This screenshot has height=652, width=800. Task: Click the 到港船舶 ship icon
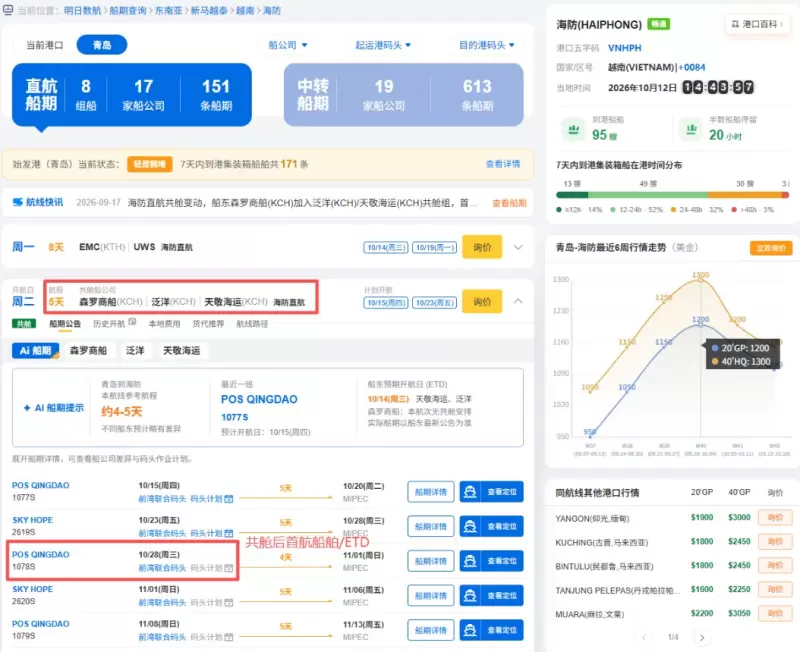point(573,130)
